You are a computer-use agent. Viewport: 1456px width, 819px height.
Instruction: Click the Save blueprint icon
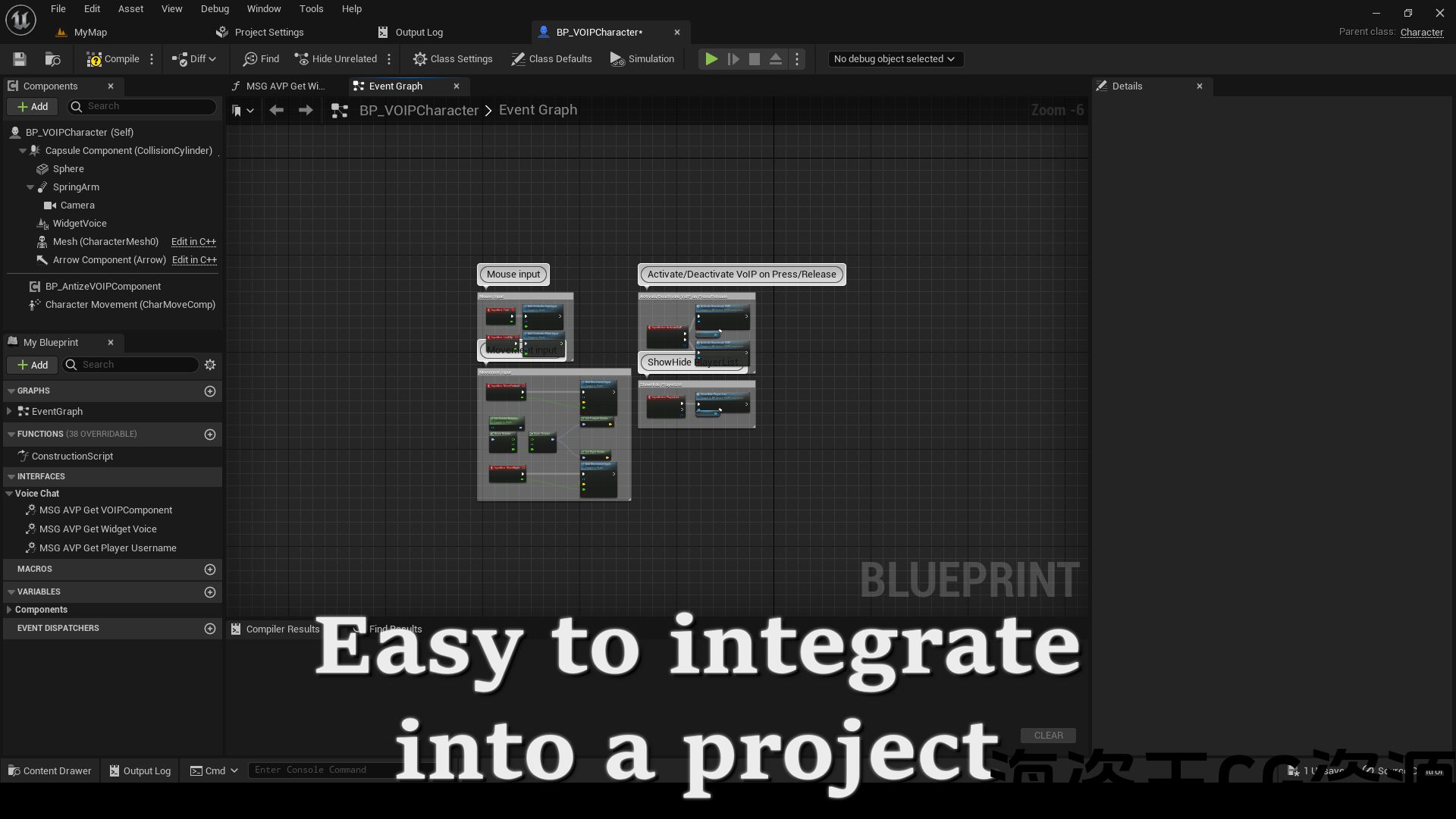point(20,59)
